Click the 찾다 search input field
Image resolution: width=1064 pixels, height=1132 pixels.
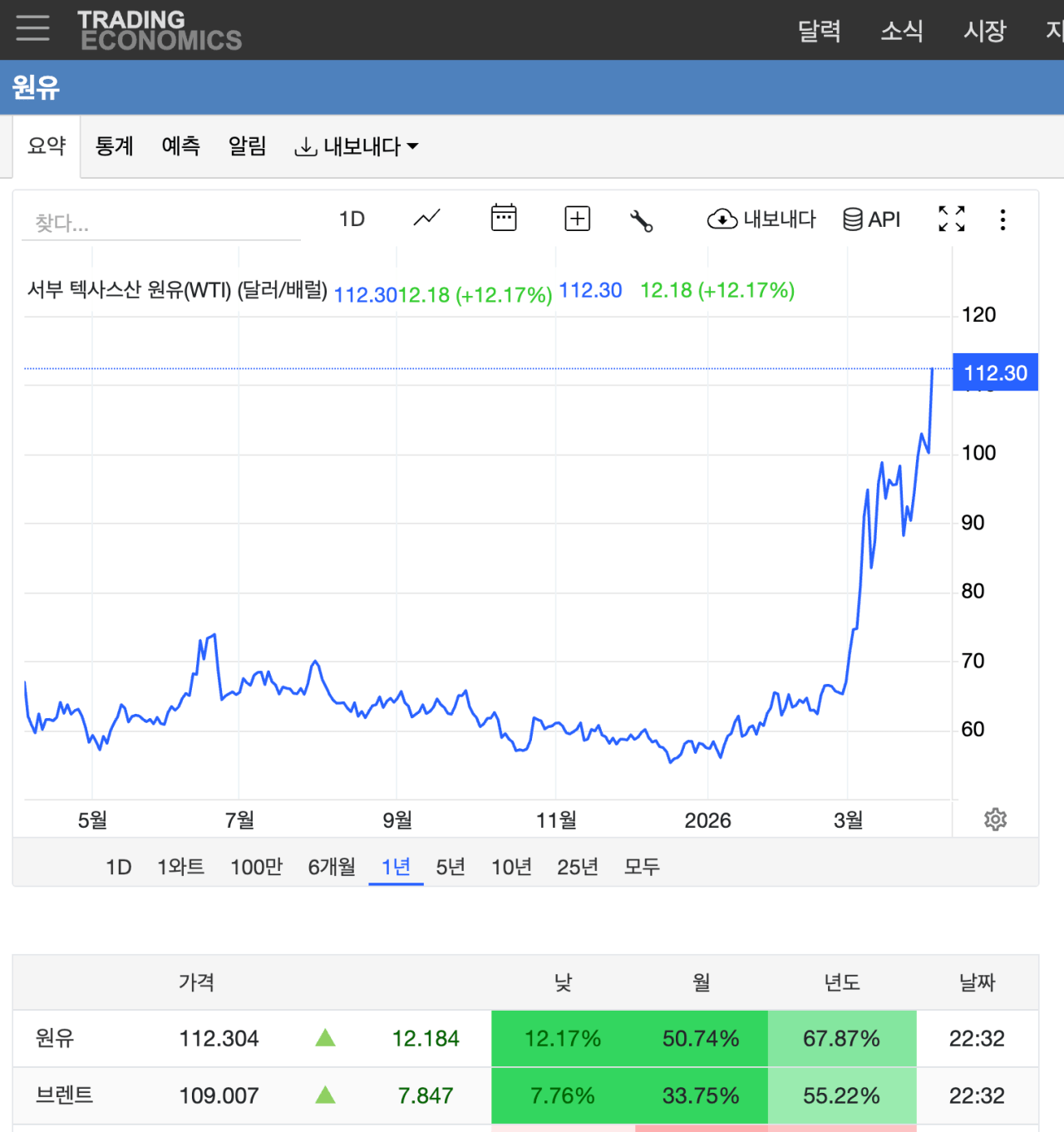click(160, 223)
